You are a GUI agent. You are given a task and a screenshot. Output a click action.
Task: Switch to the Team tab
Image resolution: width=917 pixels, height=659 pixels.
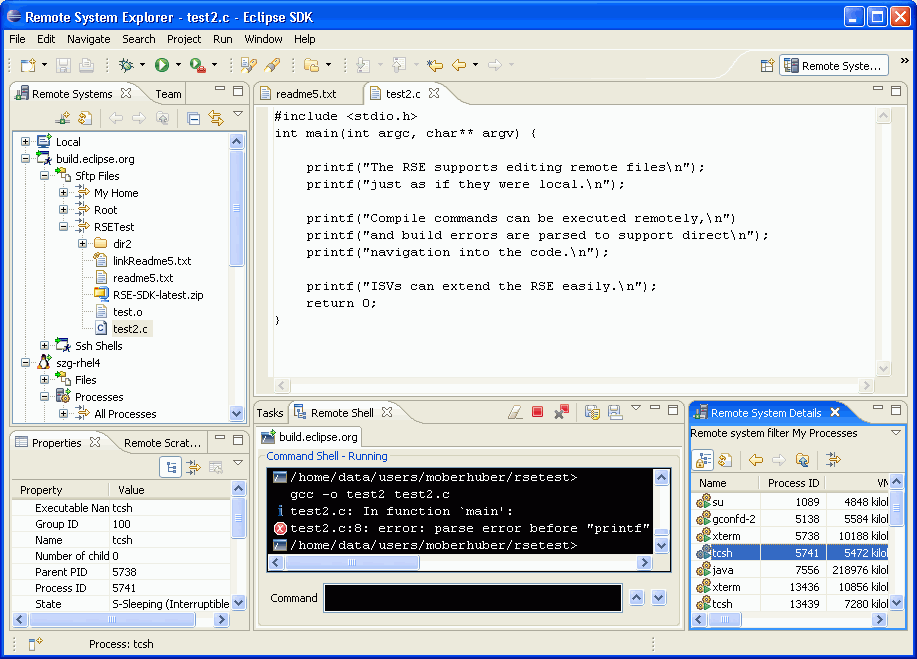pos(168,94)
